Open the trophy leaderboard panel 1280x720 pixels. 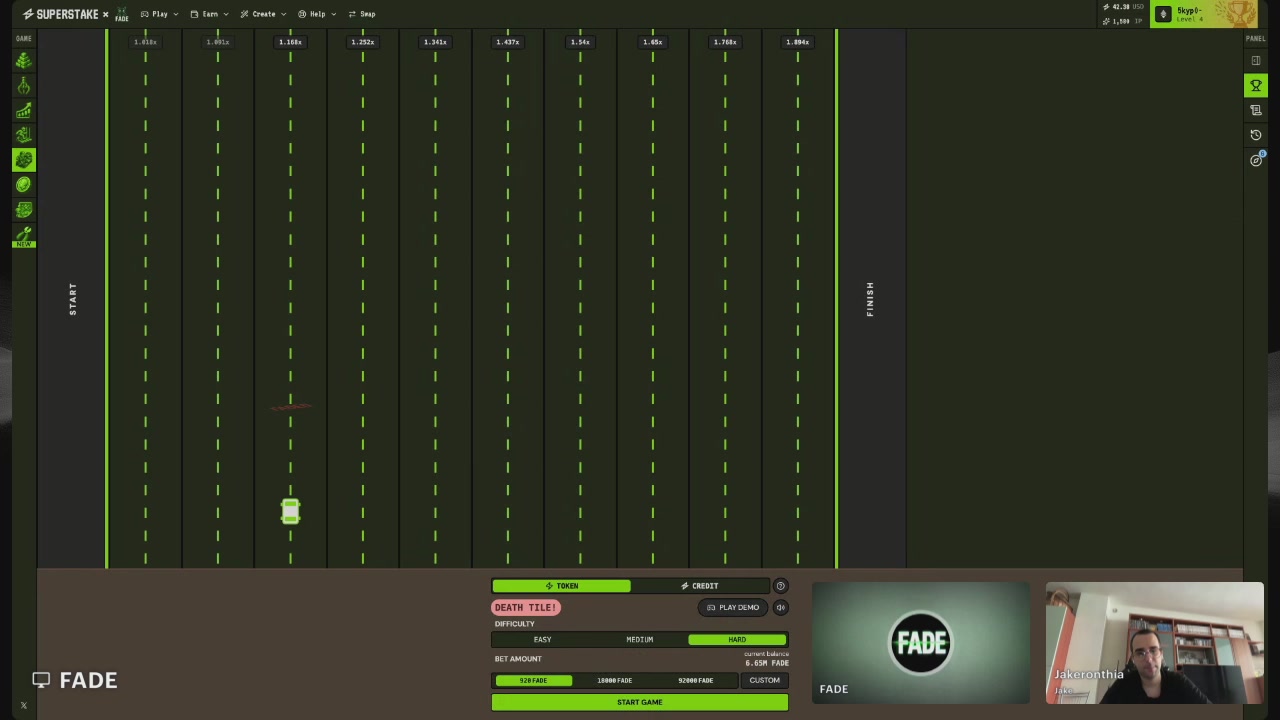[1256, 86]
